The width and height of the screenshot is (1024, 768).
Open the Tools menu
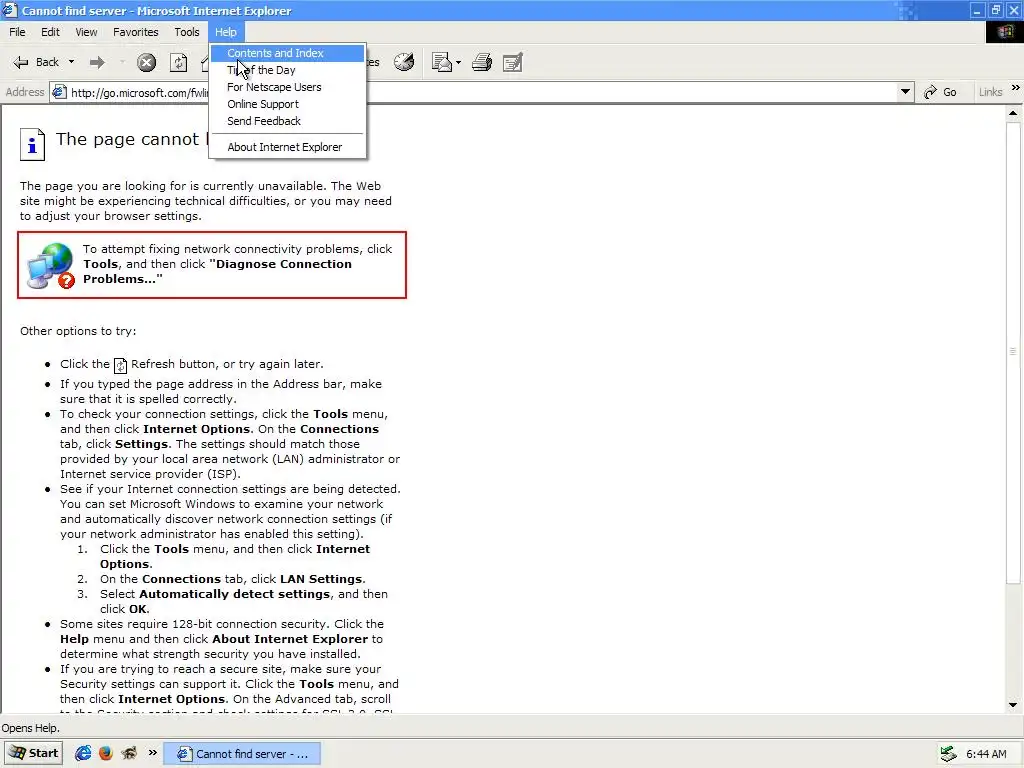click(x=187, y=32)
